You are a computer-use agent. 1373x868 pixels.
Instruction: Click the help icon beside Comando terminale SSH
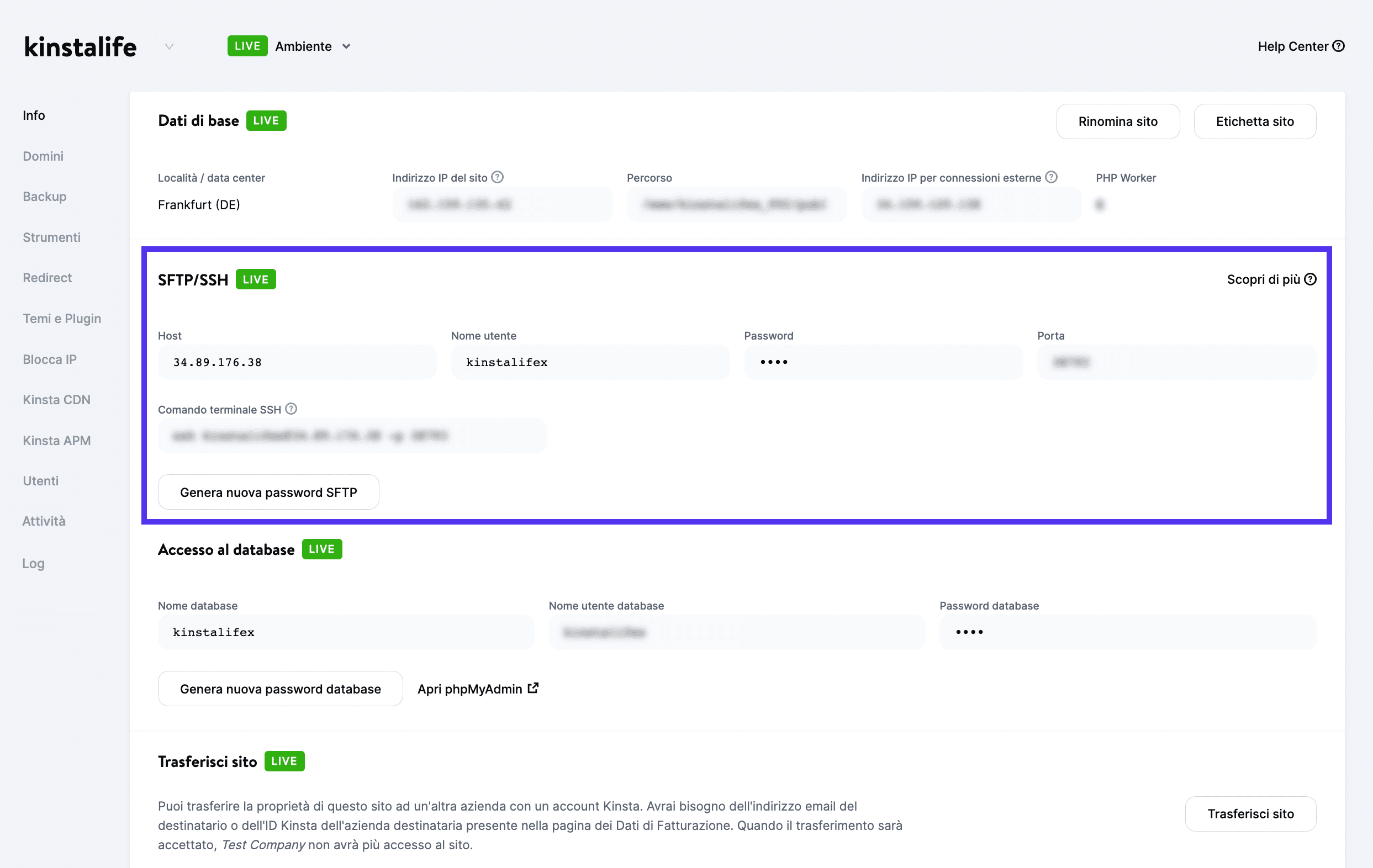click(x=292, y=409)
